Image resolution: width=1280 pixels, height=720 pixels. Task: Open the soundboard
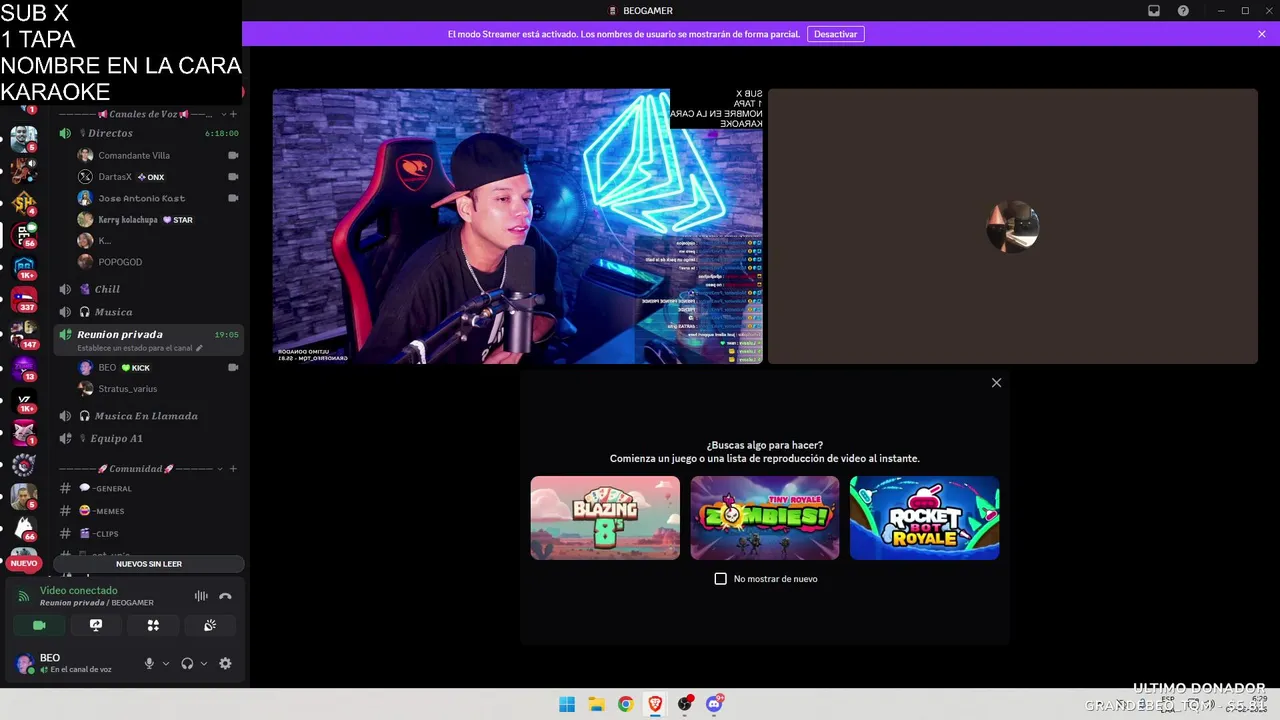click(210, 625)
